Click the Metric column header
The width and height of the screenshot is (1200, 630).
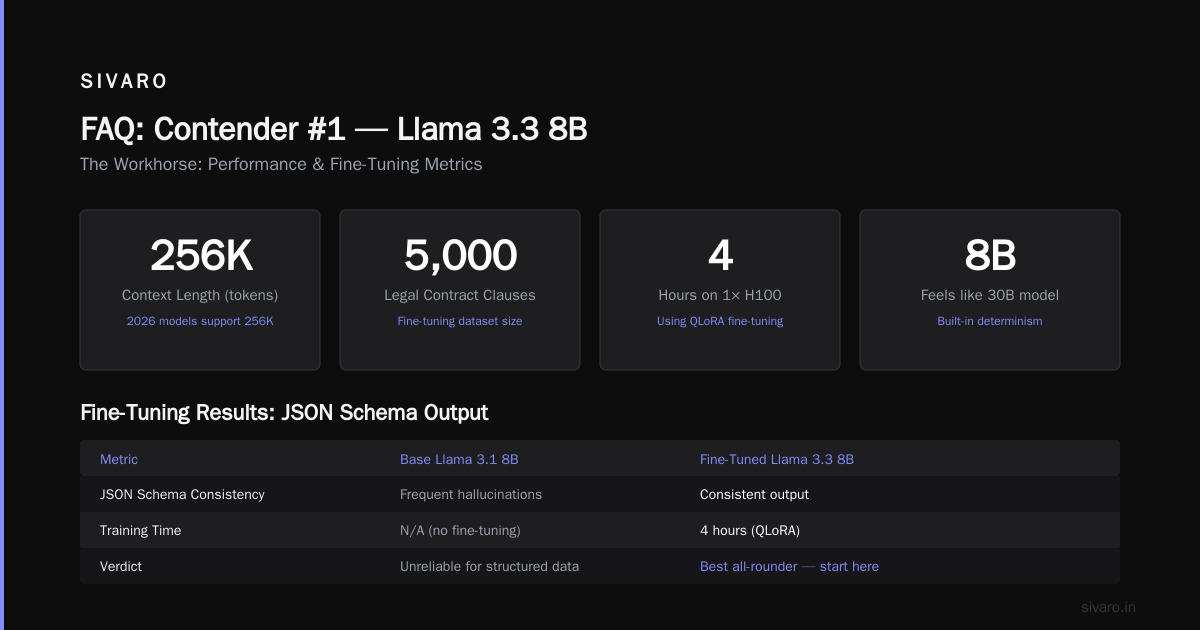(x=119, y=459)
